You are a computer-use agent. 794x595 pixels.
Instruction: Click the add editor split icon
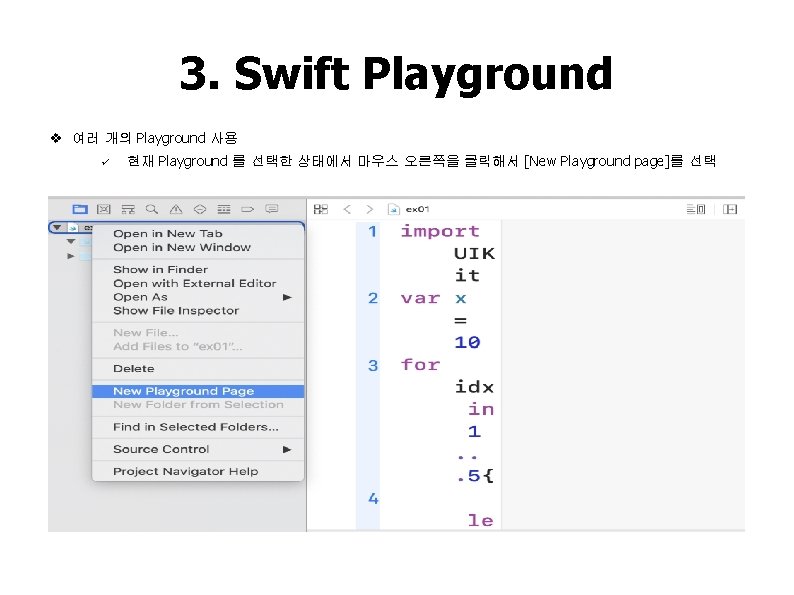730,209
